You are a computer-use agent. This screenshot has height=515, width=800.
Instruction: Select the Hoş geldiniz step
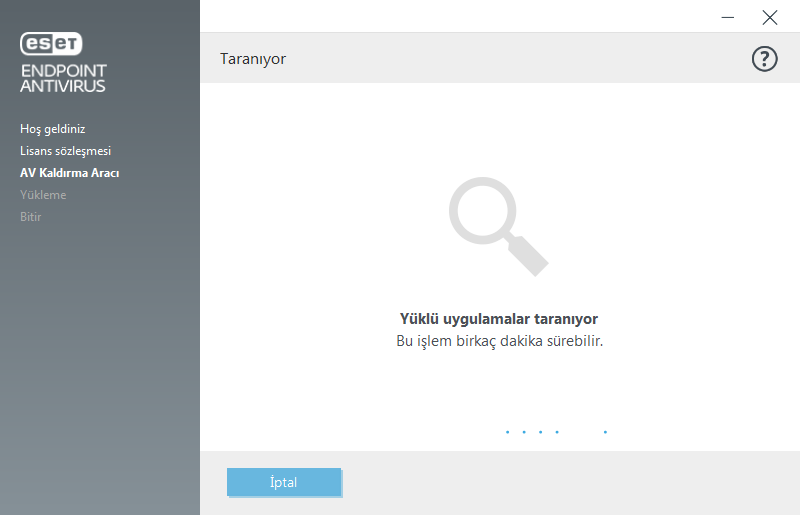pos(53,129)
